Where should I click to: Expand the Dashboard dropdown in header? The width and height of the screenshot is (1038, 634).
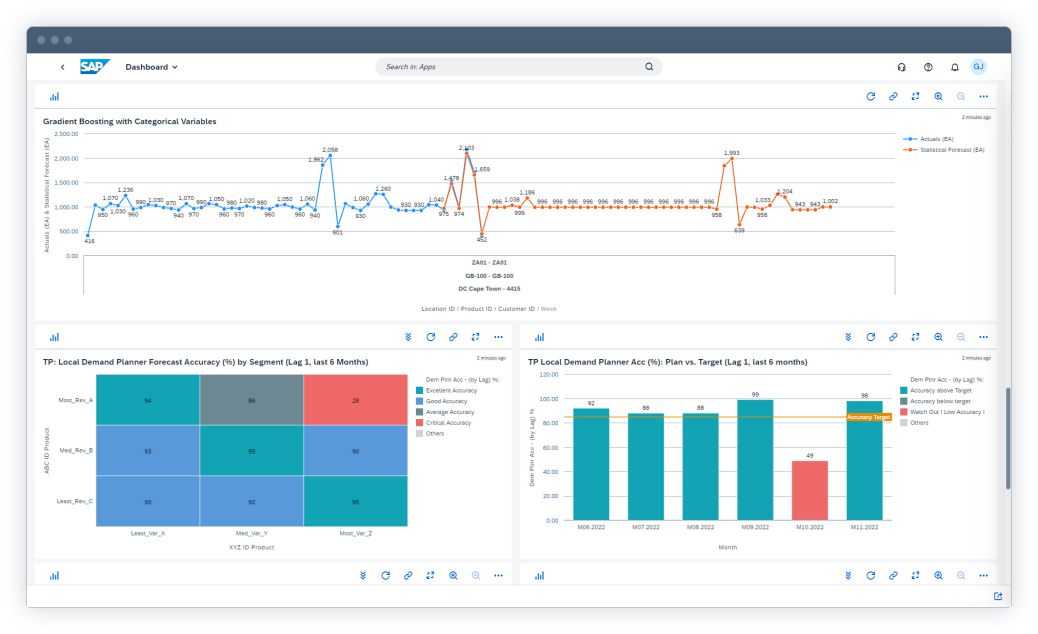[x=152, y=67]
